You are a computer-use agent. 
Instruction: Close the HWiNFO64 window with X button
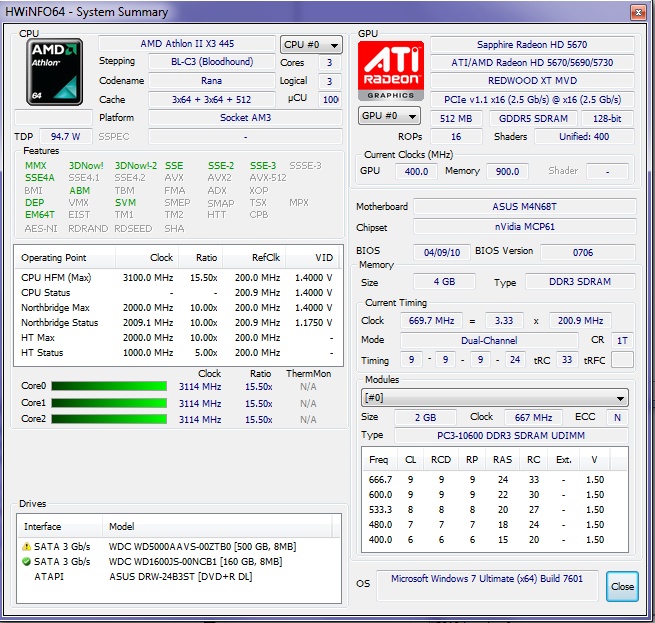click(638, 13)
